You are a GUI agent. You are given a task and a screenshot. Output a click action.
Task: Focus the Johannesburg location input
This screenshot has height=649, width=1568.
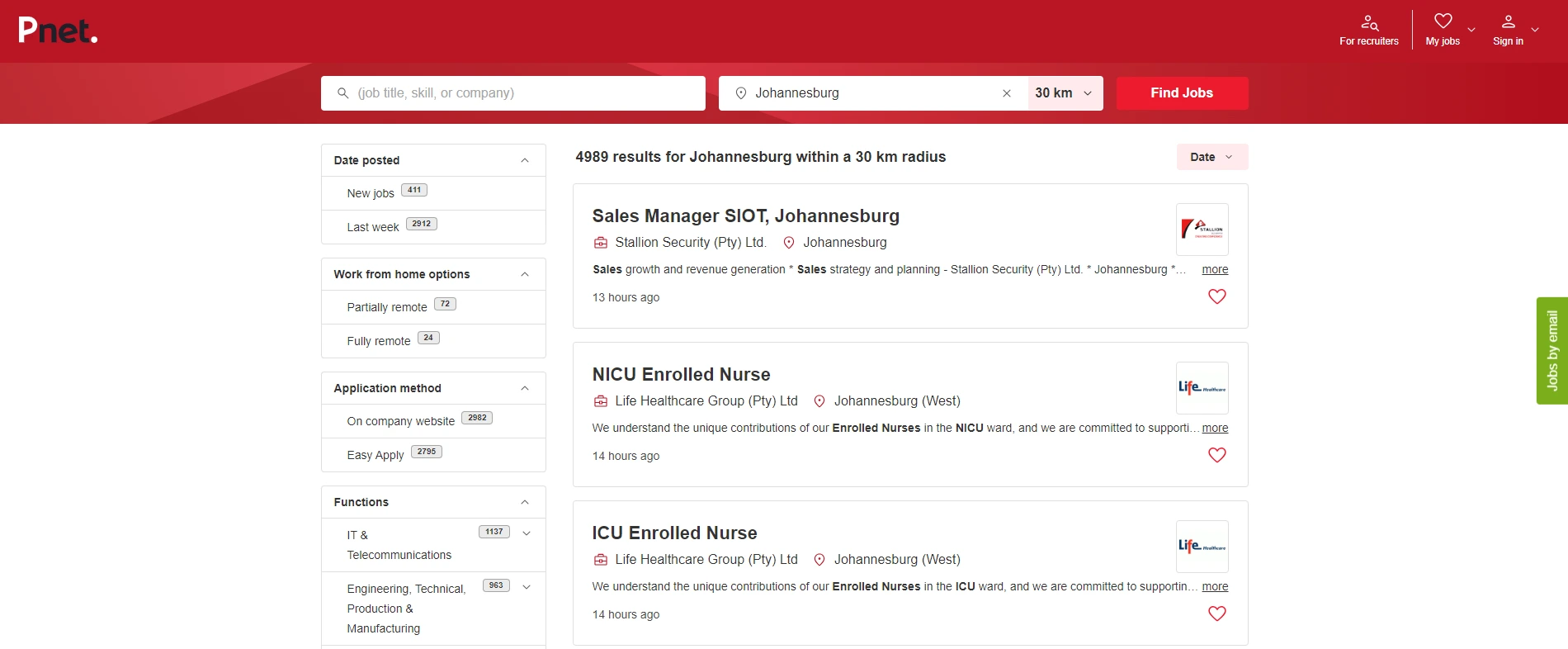[x=873, y=93]
